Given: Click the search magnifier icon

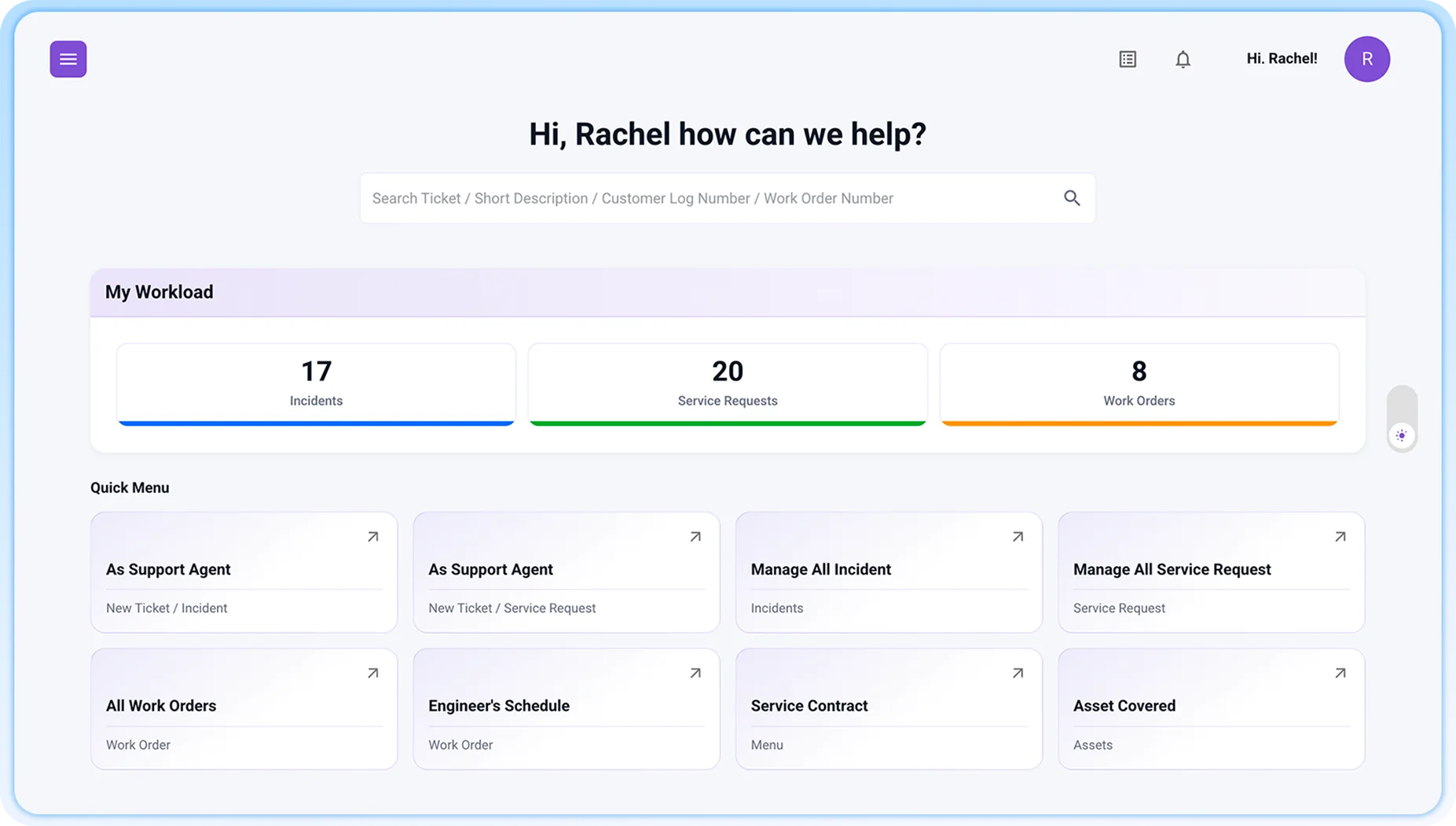Looking at the screenshot, I should 1072,198.
